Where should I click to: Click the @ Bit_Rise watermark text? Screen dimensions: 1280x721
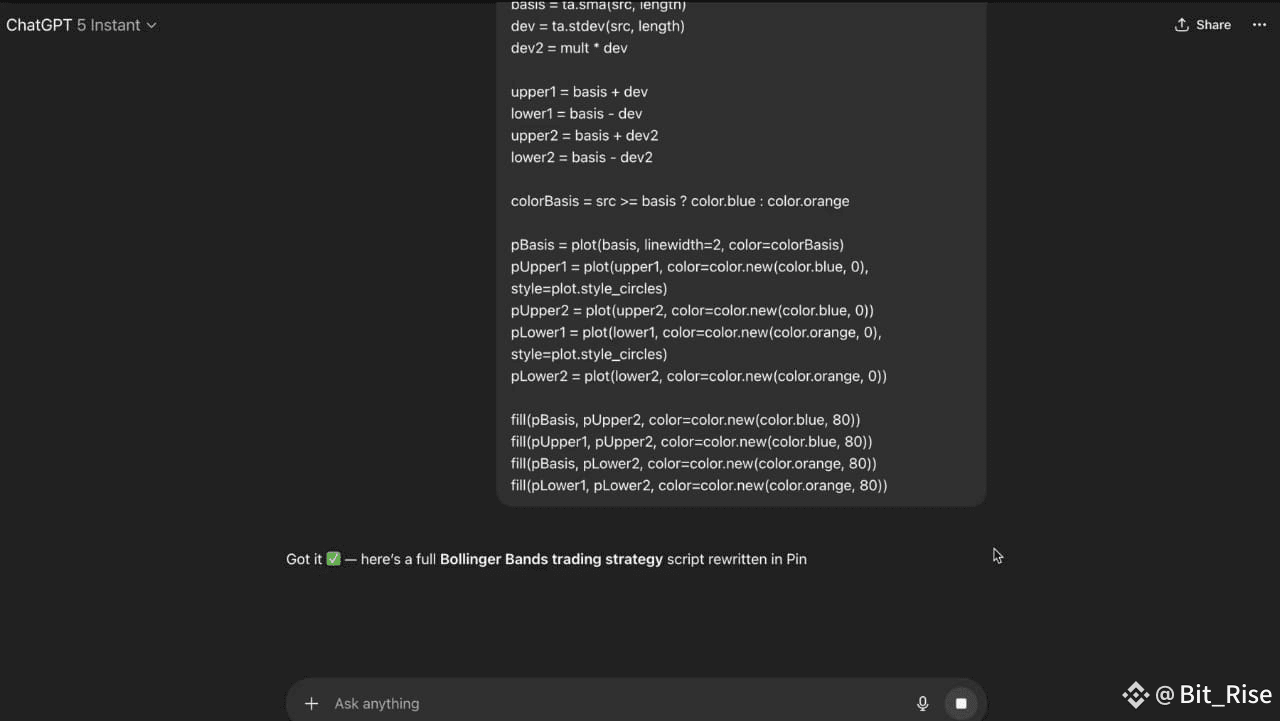coord(1214,695)
